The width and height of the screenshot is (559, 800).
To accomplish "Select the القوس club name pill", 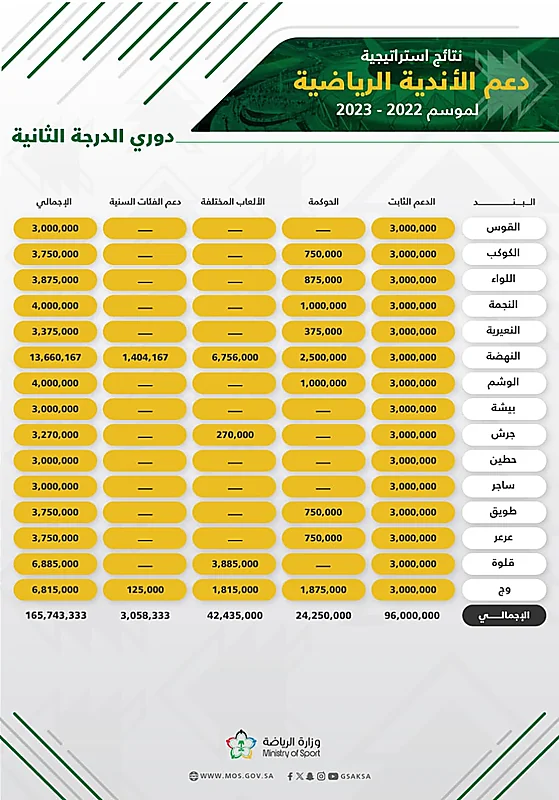I will 504,228.
